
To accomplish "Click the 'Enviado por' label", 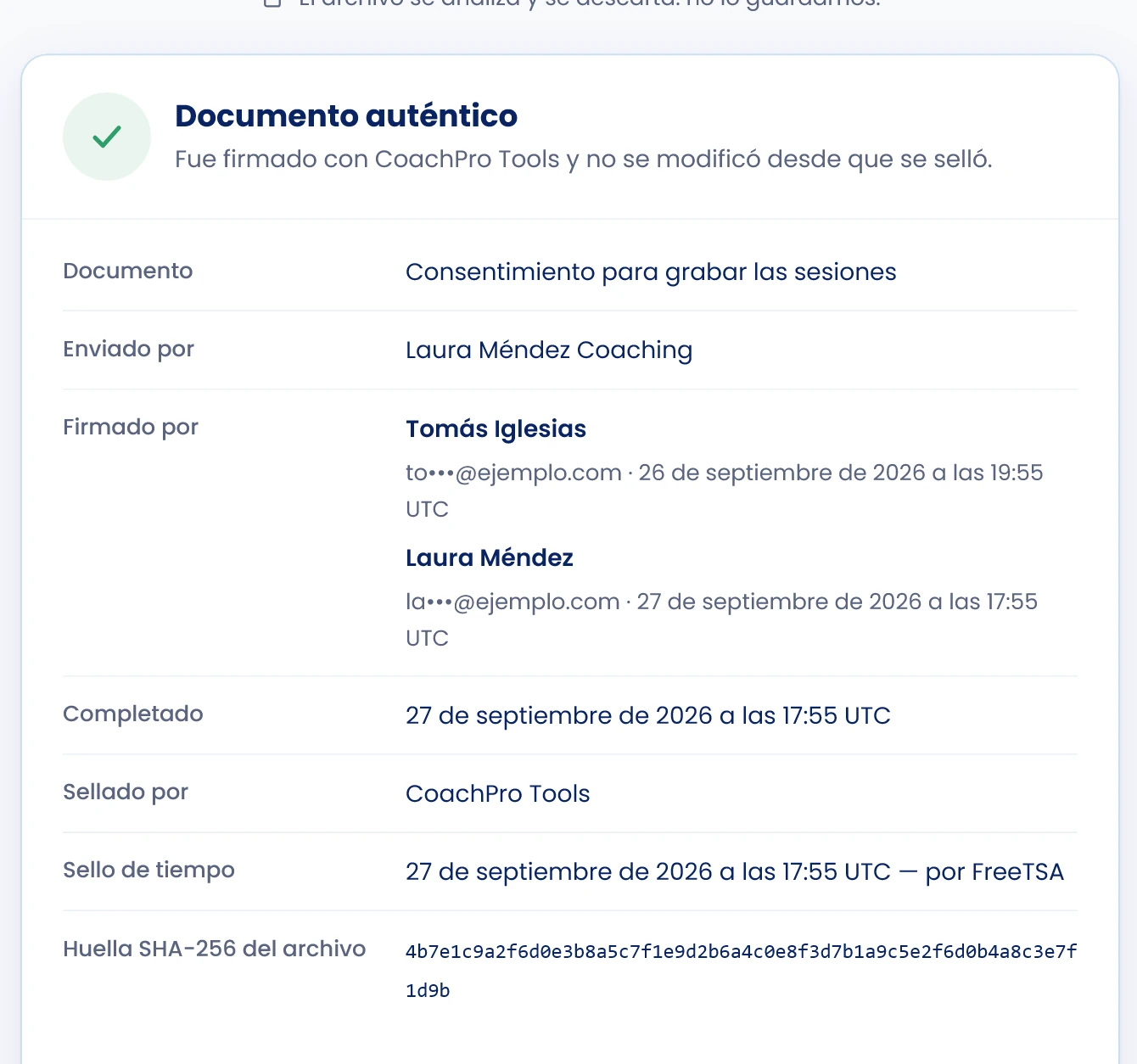I will click(129, 349).
